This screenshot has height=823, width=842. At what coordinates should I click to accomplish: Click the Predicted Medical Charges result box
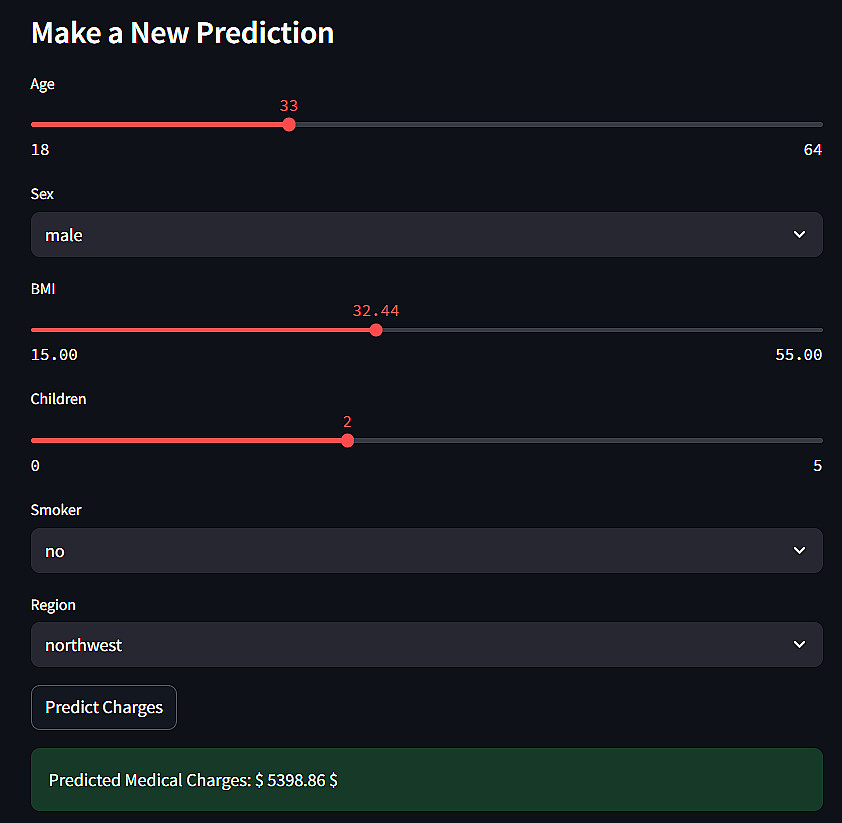[426, 780]
